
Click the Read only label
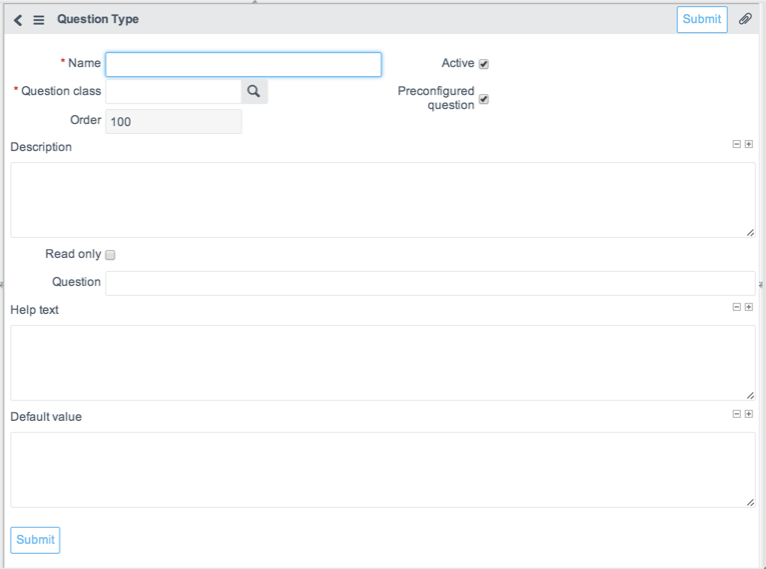click(x=73, y=254)
